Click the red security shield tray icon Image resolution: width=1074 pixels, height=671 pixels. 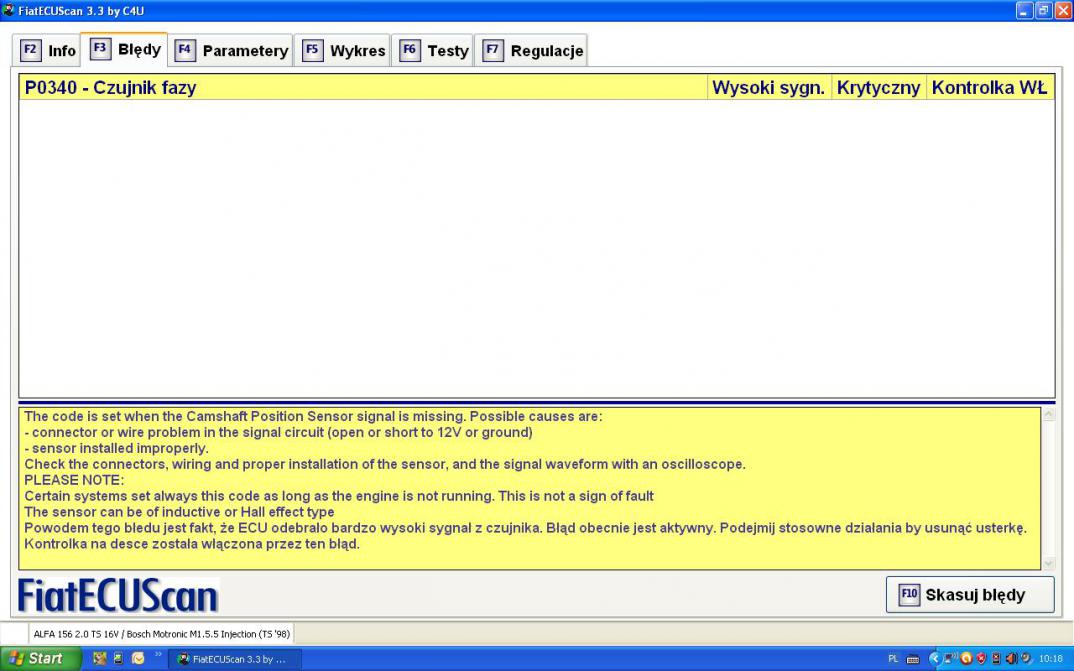(x=981, y=659)
